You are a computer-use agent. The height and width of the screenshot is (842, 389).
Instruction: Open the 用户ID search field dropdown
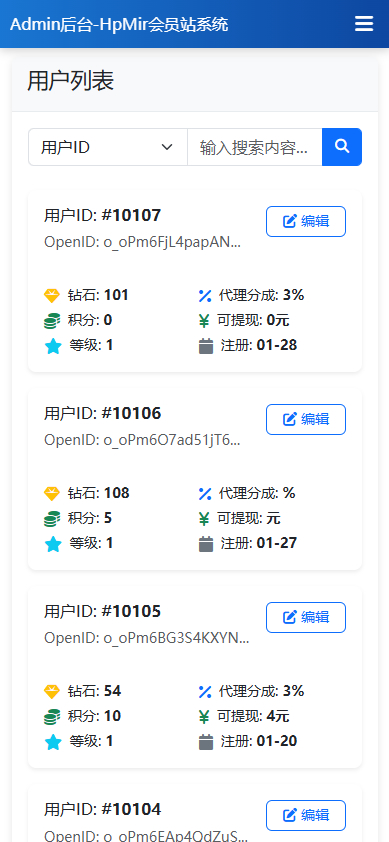107,147
